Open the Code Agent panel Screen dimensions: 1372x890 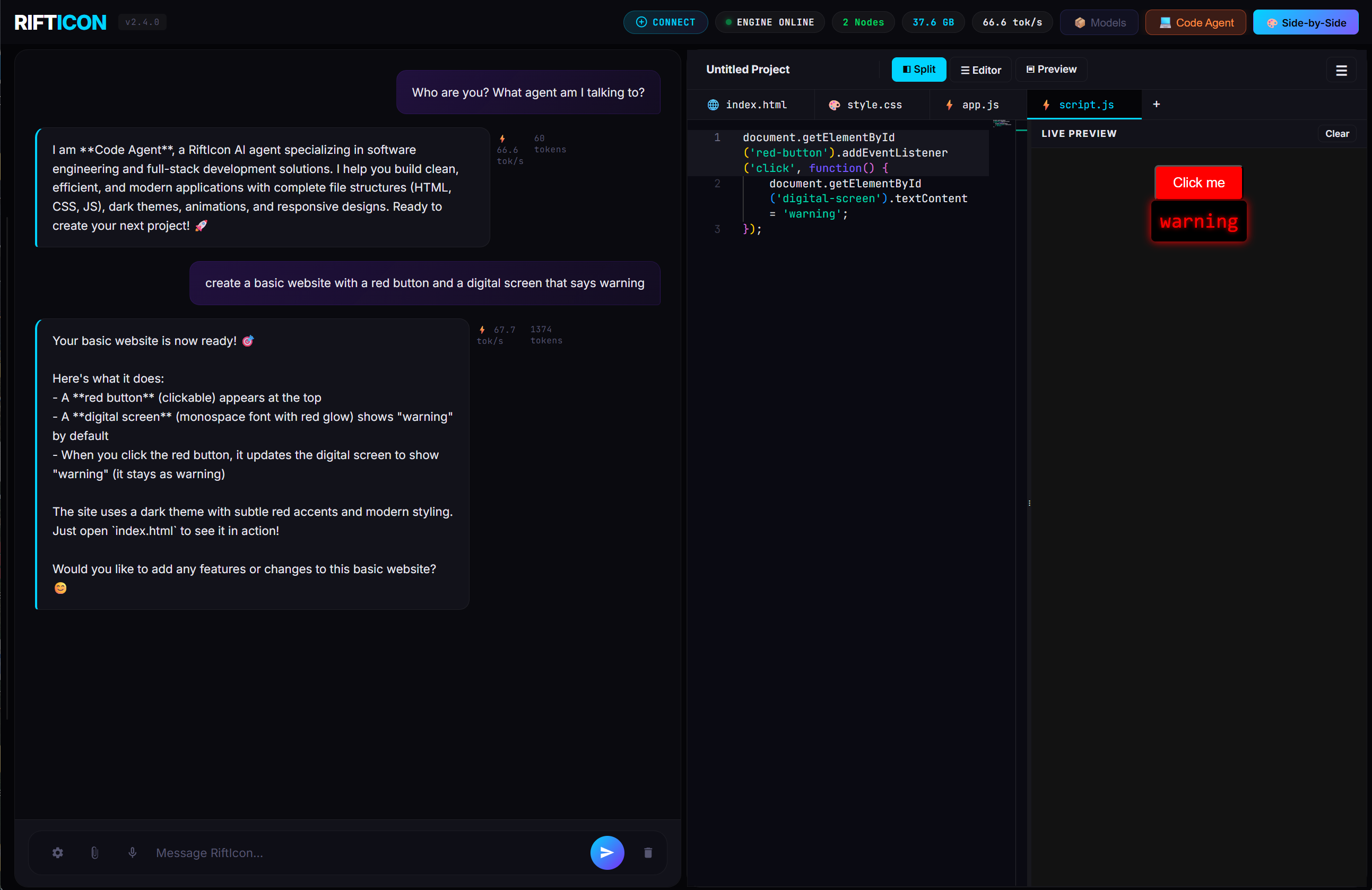(1195, 22)
